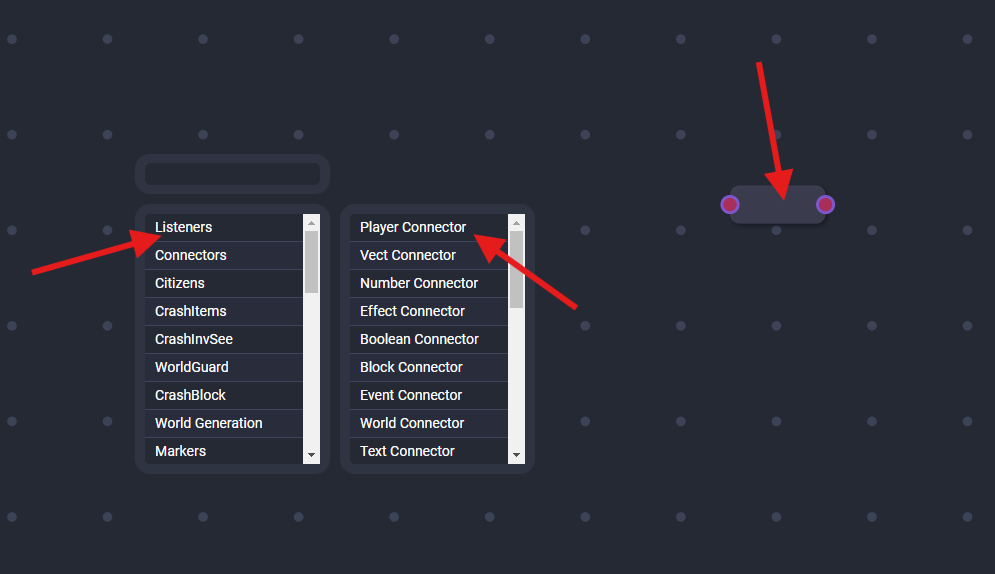Screen dimensions: 995x574
Task: Click the category list scroll-down arrow
Action: coord(311,455)
